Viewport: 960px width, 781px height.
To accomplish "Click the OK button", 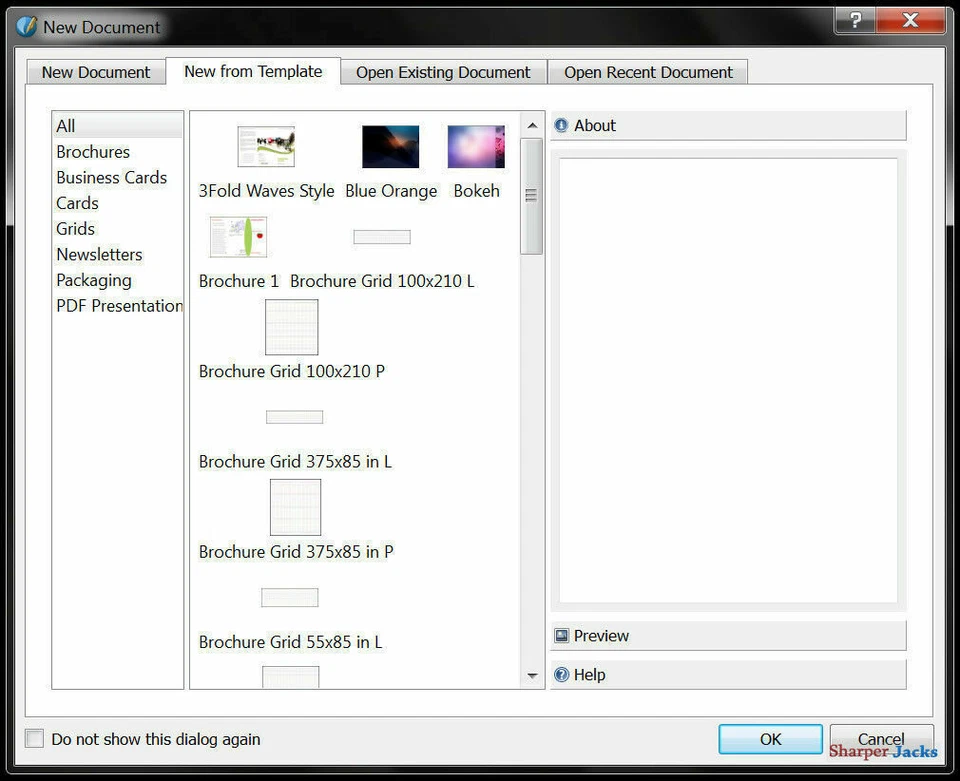I will tap(770, 739).
